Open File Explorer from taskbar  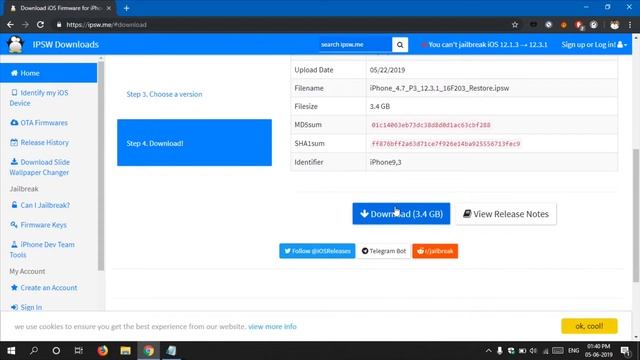(125, 351)
